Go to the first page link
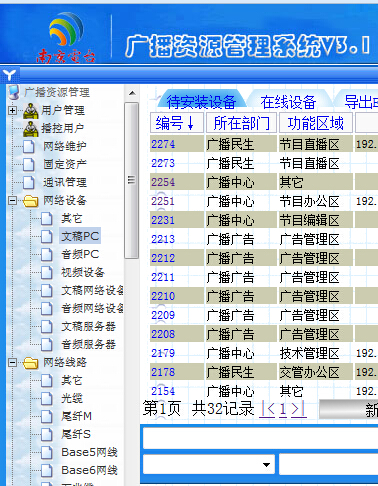The width and height of the screenshot is (378, 486). coord(267,409)
